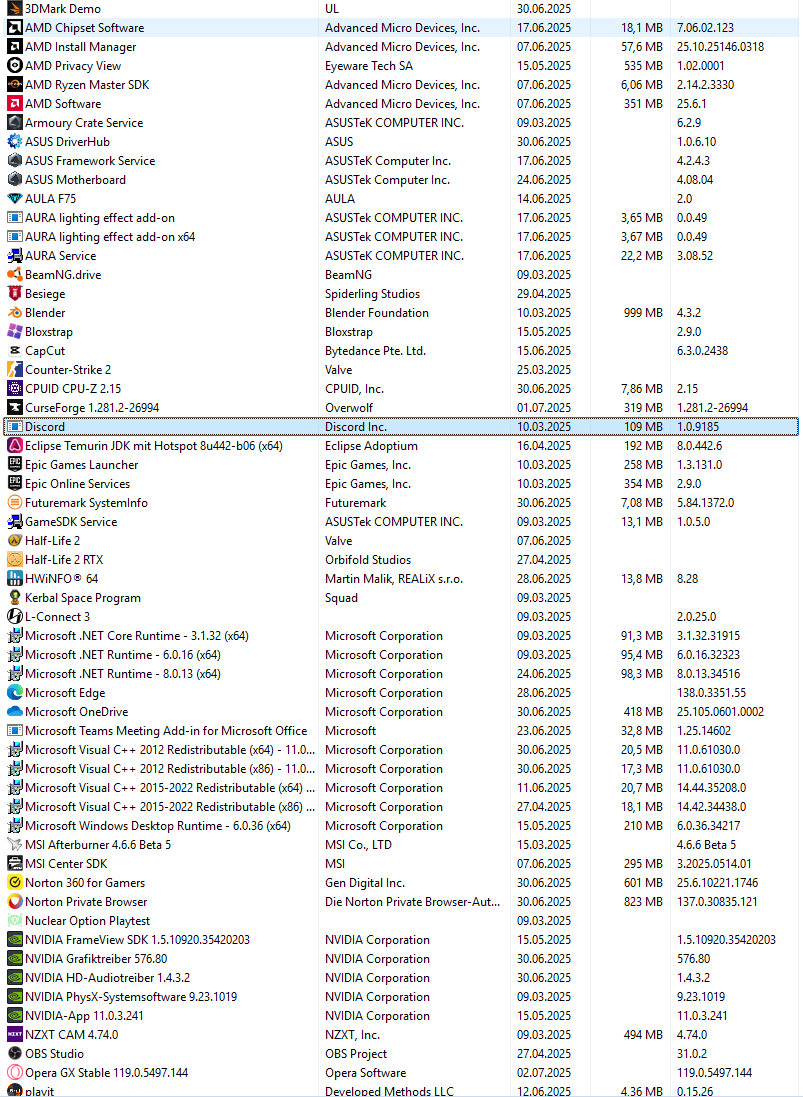Select MSI Center SDK entry
Screen dimensions: 803x1097
coord(66,864)
